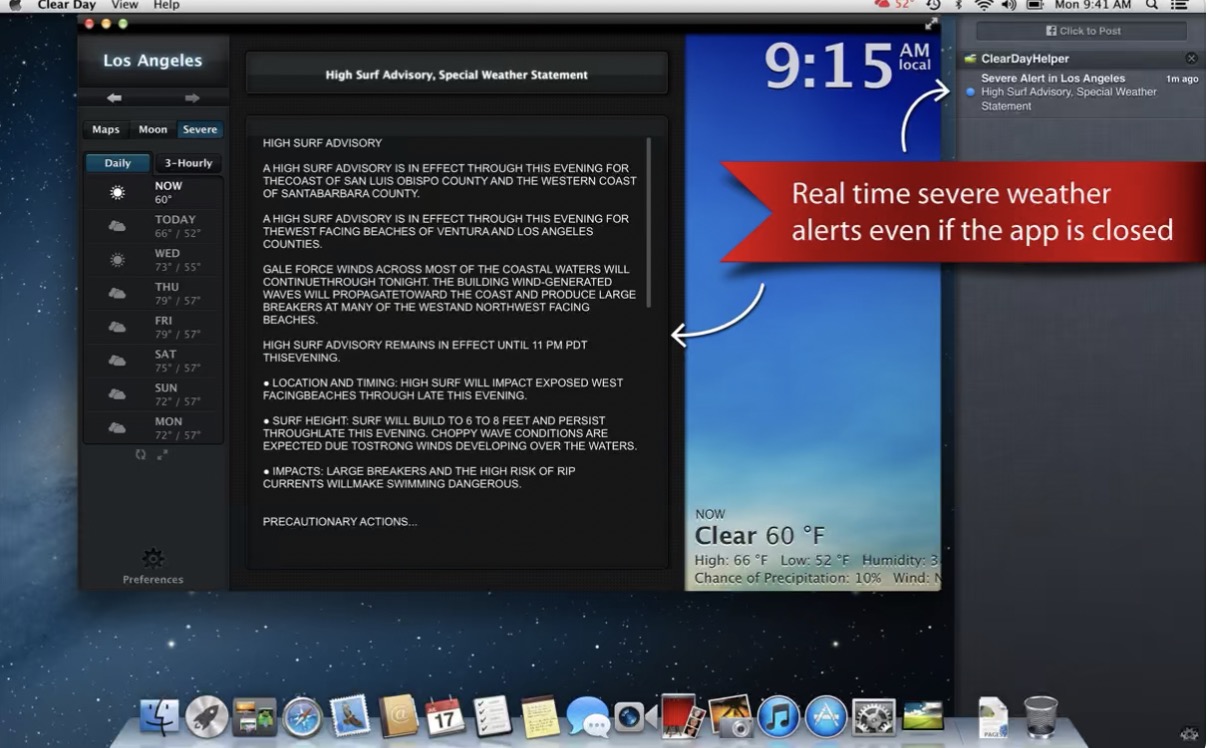Open the Clear Day icon in the Dock
Screen dimensions: 1208x748
(922, 716)
